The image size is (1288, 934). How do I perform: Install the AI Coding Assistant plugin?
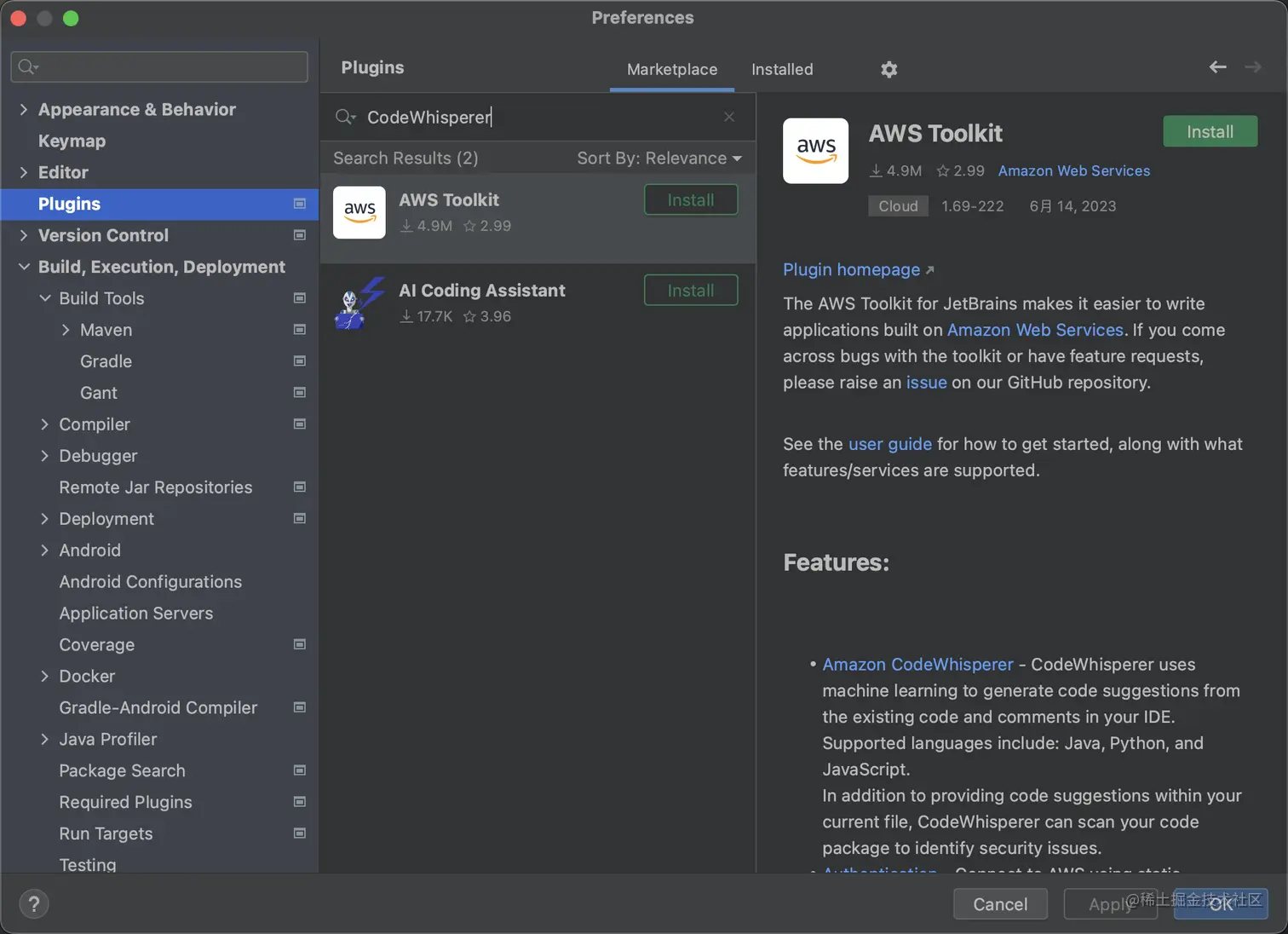pos(691,291)
